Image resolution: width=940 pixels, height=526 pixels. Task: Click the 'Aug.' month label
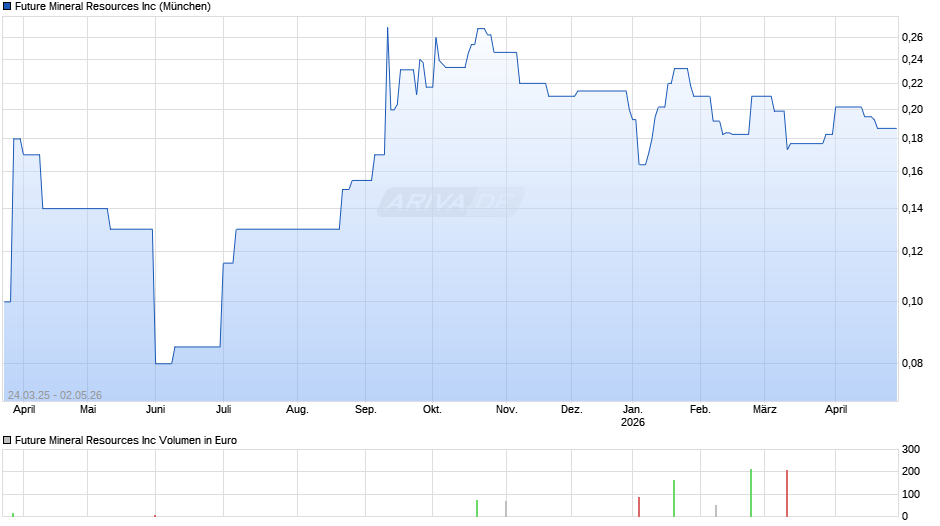pyautogui.click(x=297, y=409)
